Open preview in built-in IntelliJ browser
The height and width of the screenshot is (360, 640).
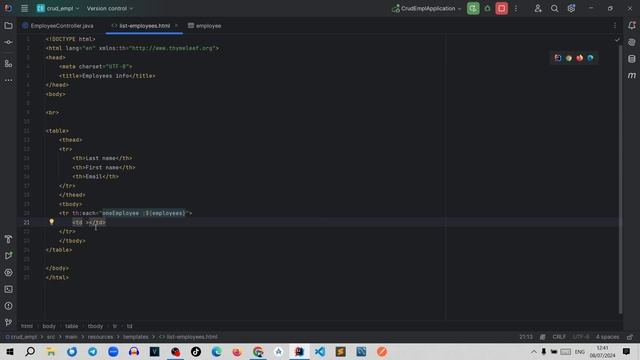pyautogui.click(x=558, y=58)
